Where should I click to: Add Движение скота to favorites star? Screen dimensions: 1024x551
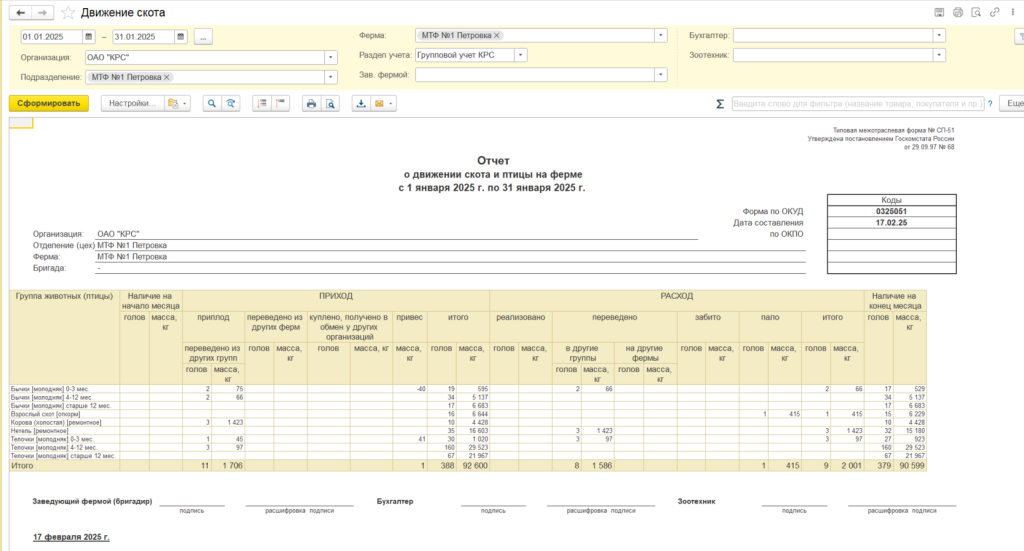[x=68, y=12]
